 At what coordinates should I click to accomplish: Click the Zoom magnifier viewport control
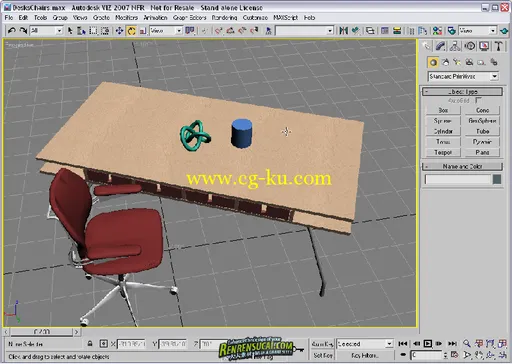(467, 343)
